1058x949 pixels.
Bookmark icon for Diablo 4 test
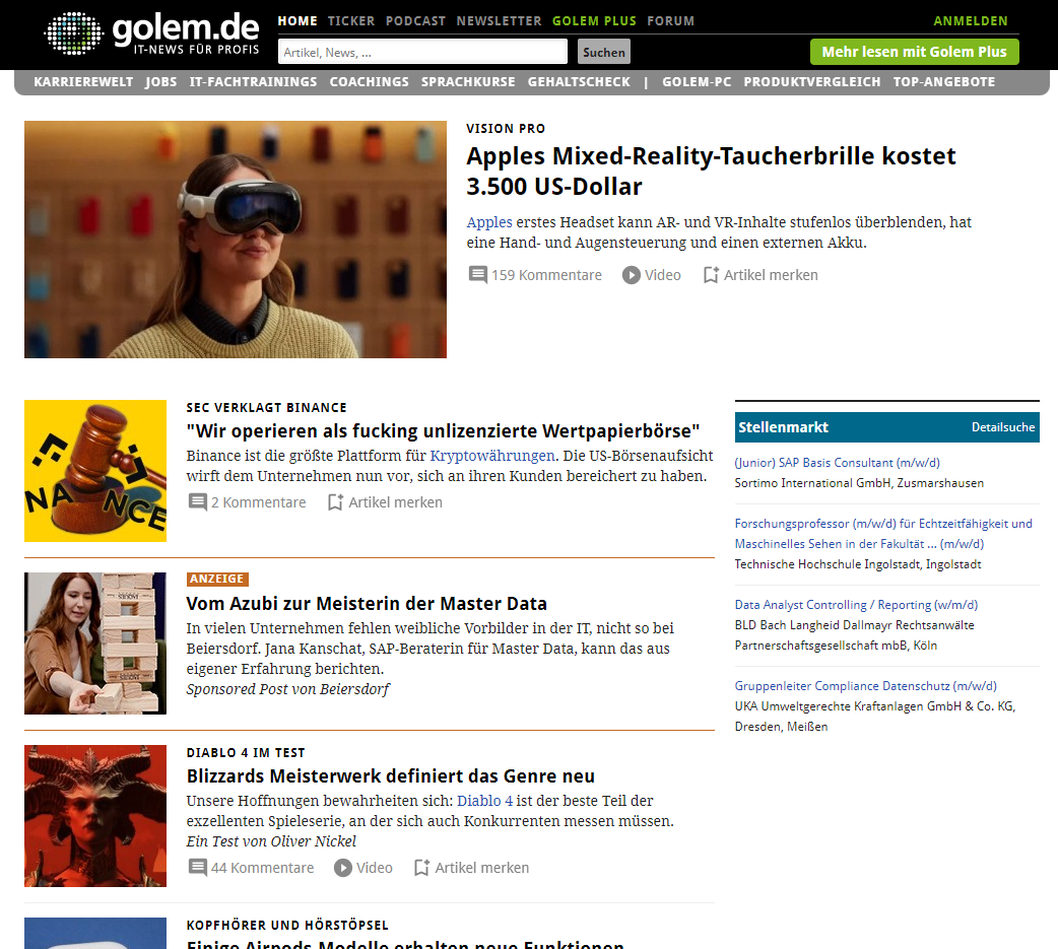coord(422,867)
